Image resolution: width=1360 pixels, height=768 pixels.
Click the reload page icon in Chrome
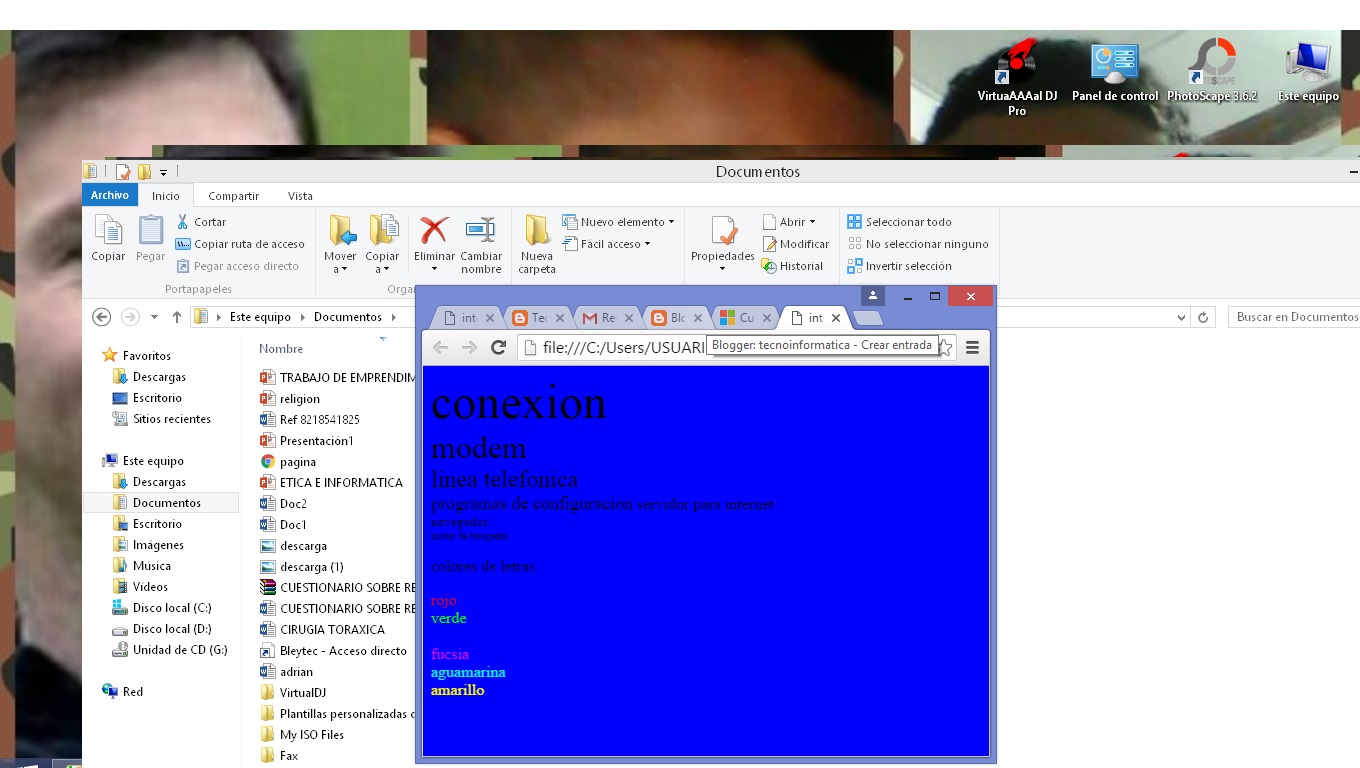coord(499,347)
